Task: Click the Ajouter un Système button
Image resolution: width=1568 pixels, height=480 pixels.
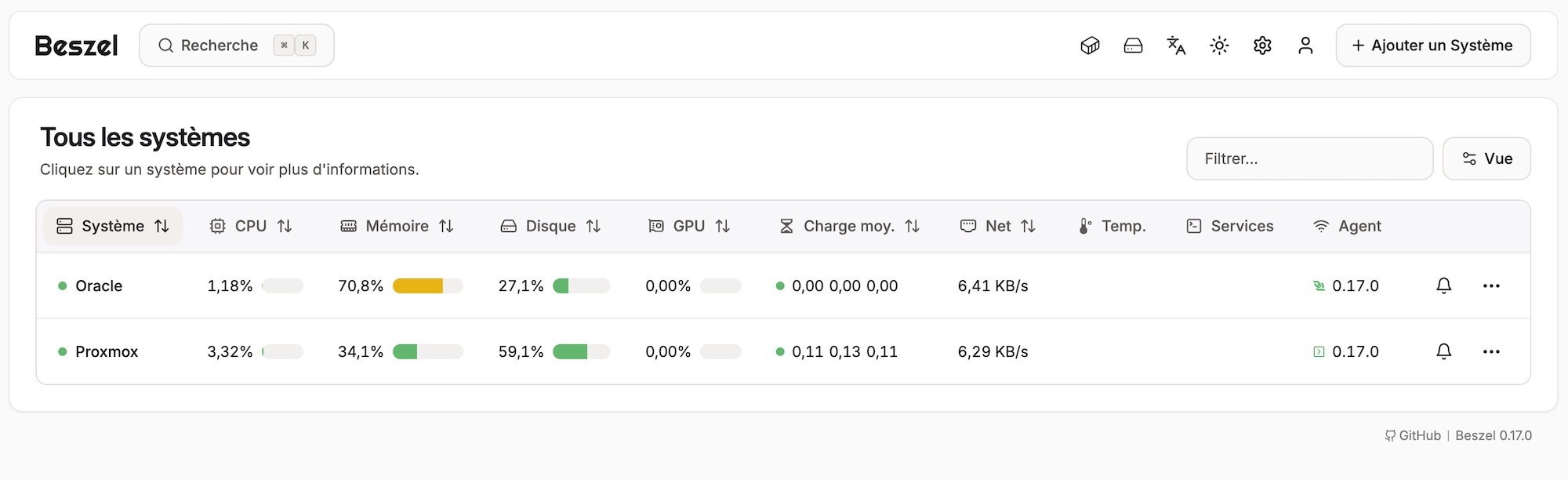Action: (x=1433, y=45)
